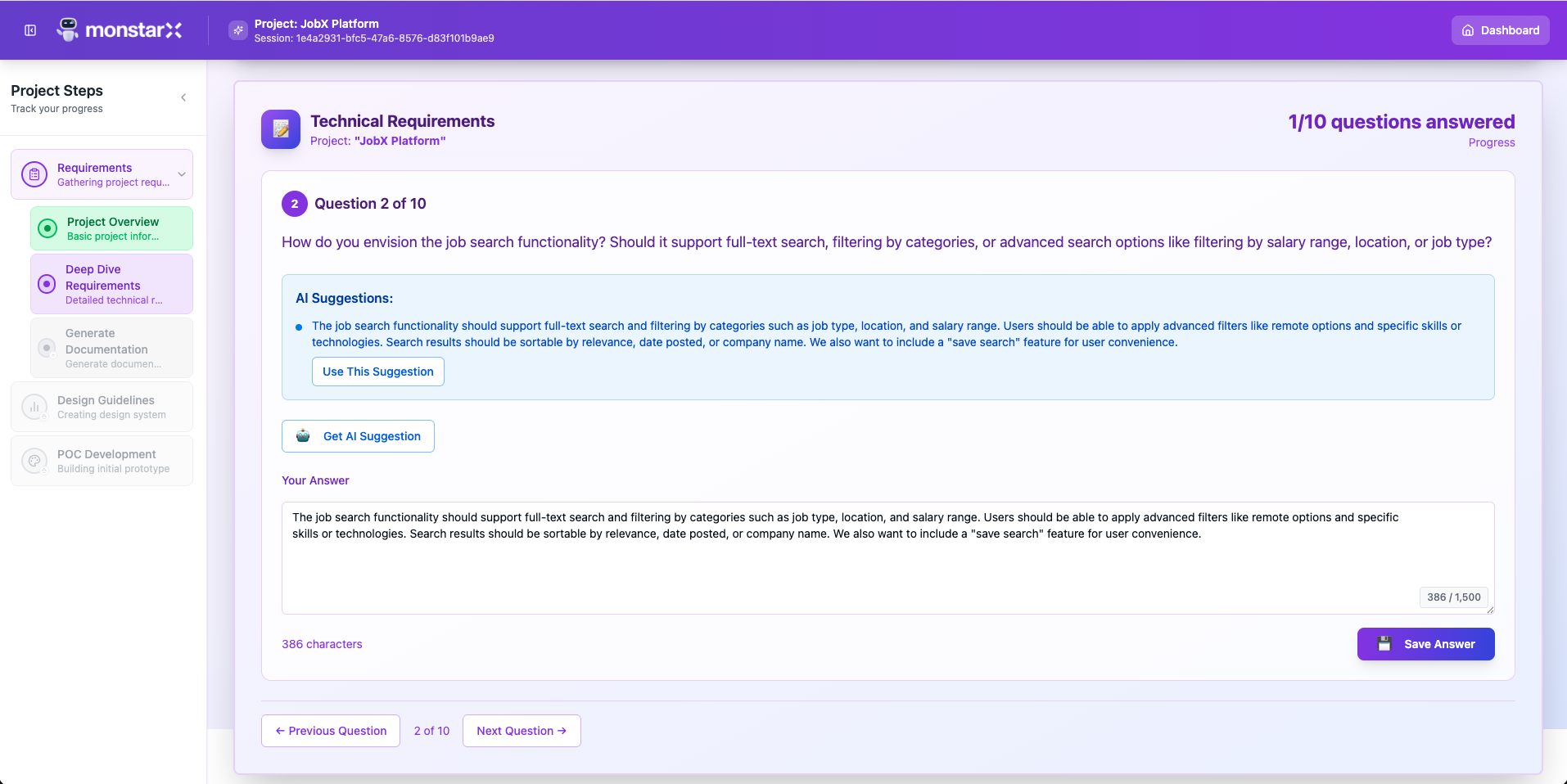Image resolution: width=1567 pixels, height=784 pixels.
Task: Click the Design Guidelines chart icon
Action: click(x=34, y=407)
